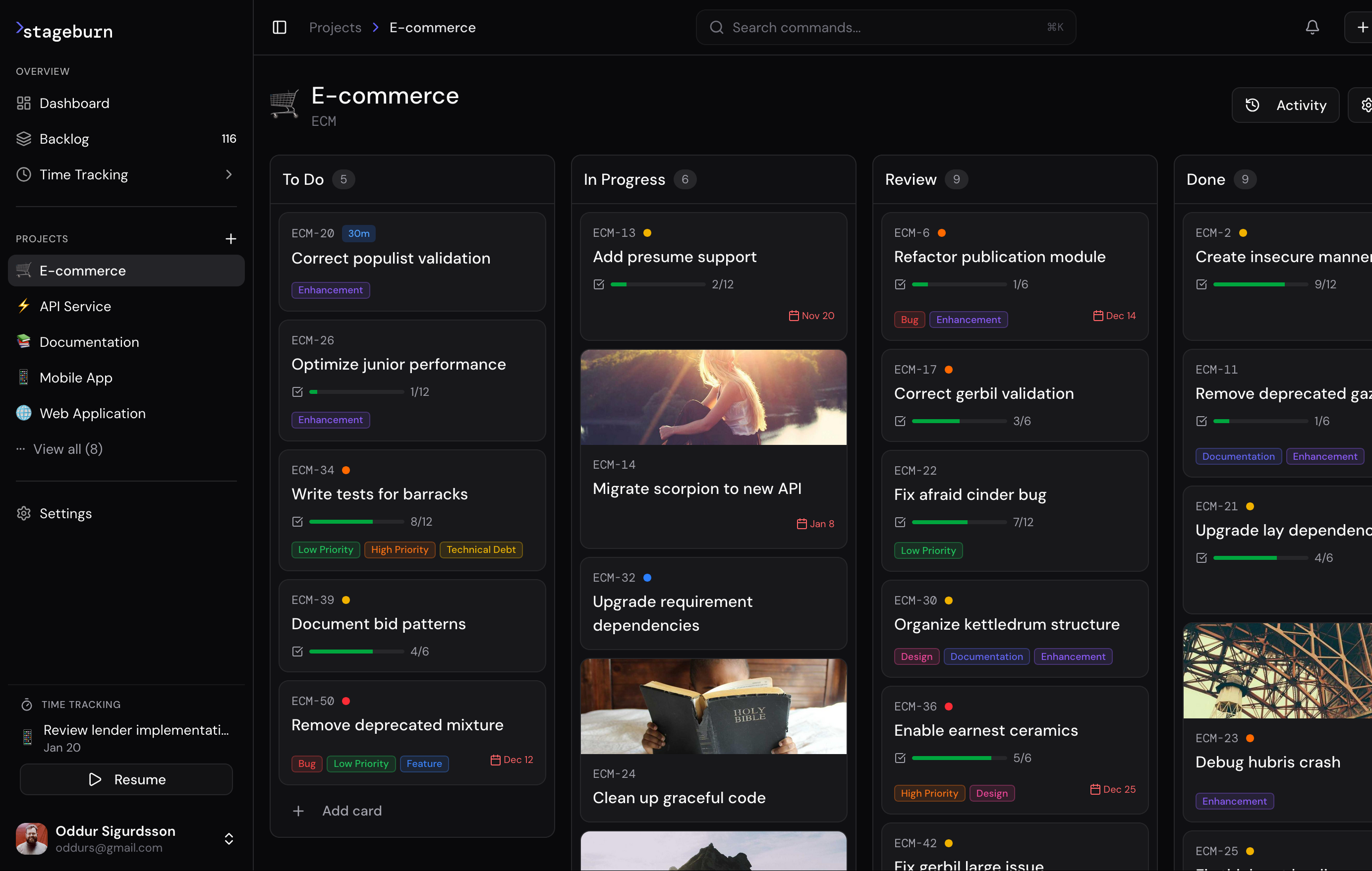
Task: Click the Dashboard grid icon
Action: pos(23,103)
